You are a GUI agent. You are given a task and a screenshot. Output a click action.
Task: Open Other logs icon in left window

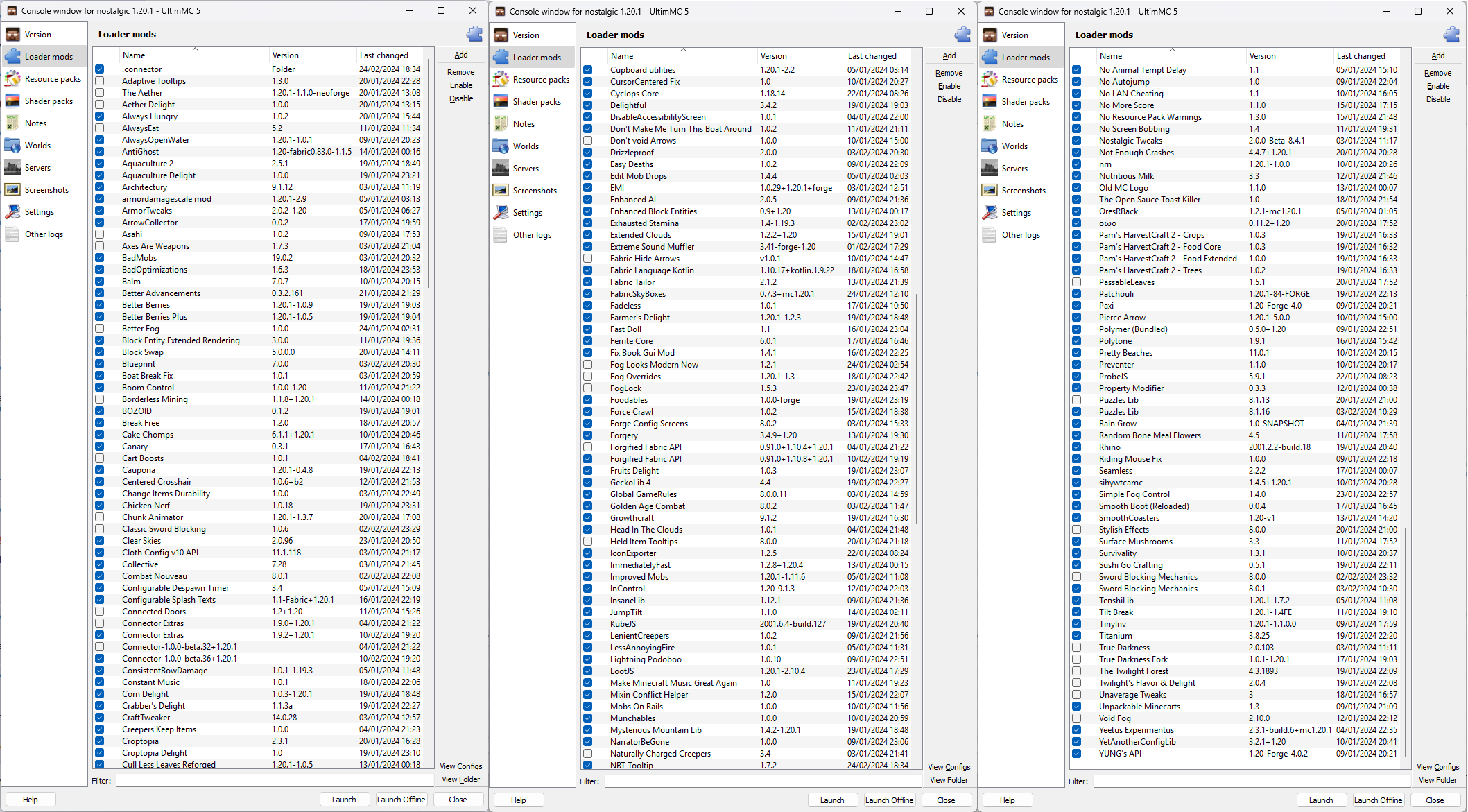pos(12,234)
